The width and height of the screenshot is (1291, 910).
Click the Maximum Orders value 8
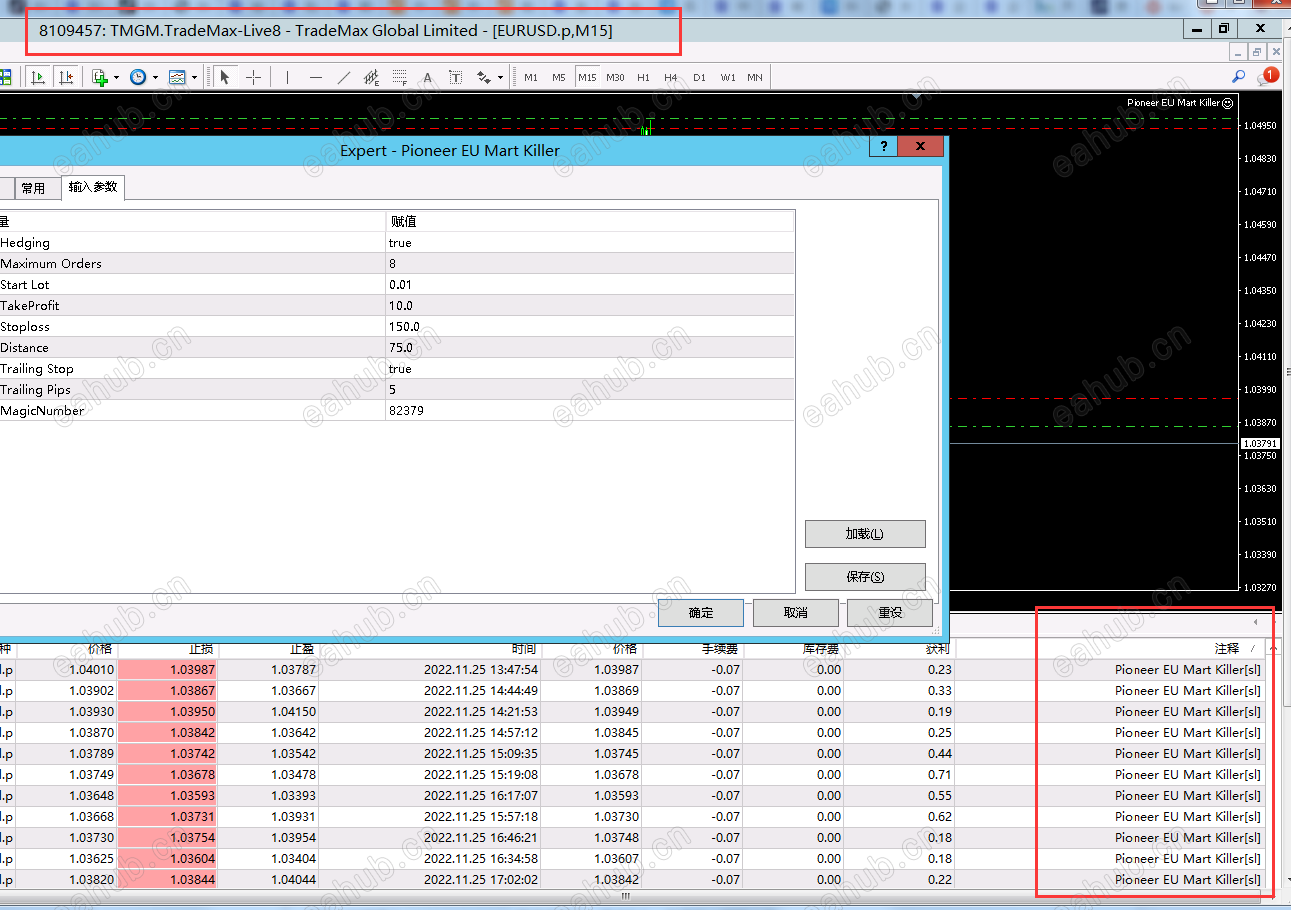[x=590, y=264]
